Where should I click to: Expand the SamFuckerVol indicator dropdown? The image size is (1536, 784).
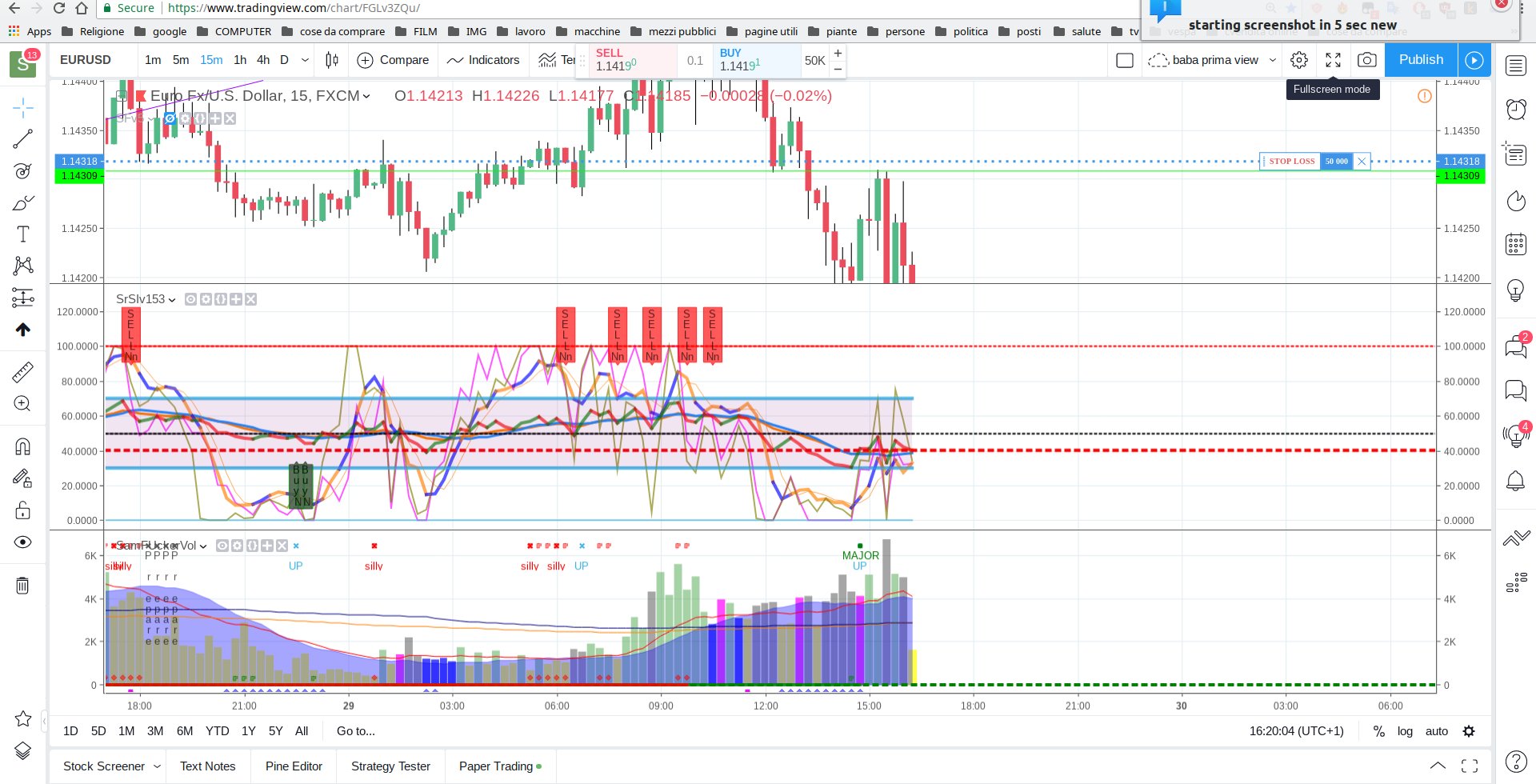pos(203,546)
